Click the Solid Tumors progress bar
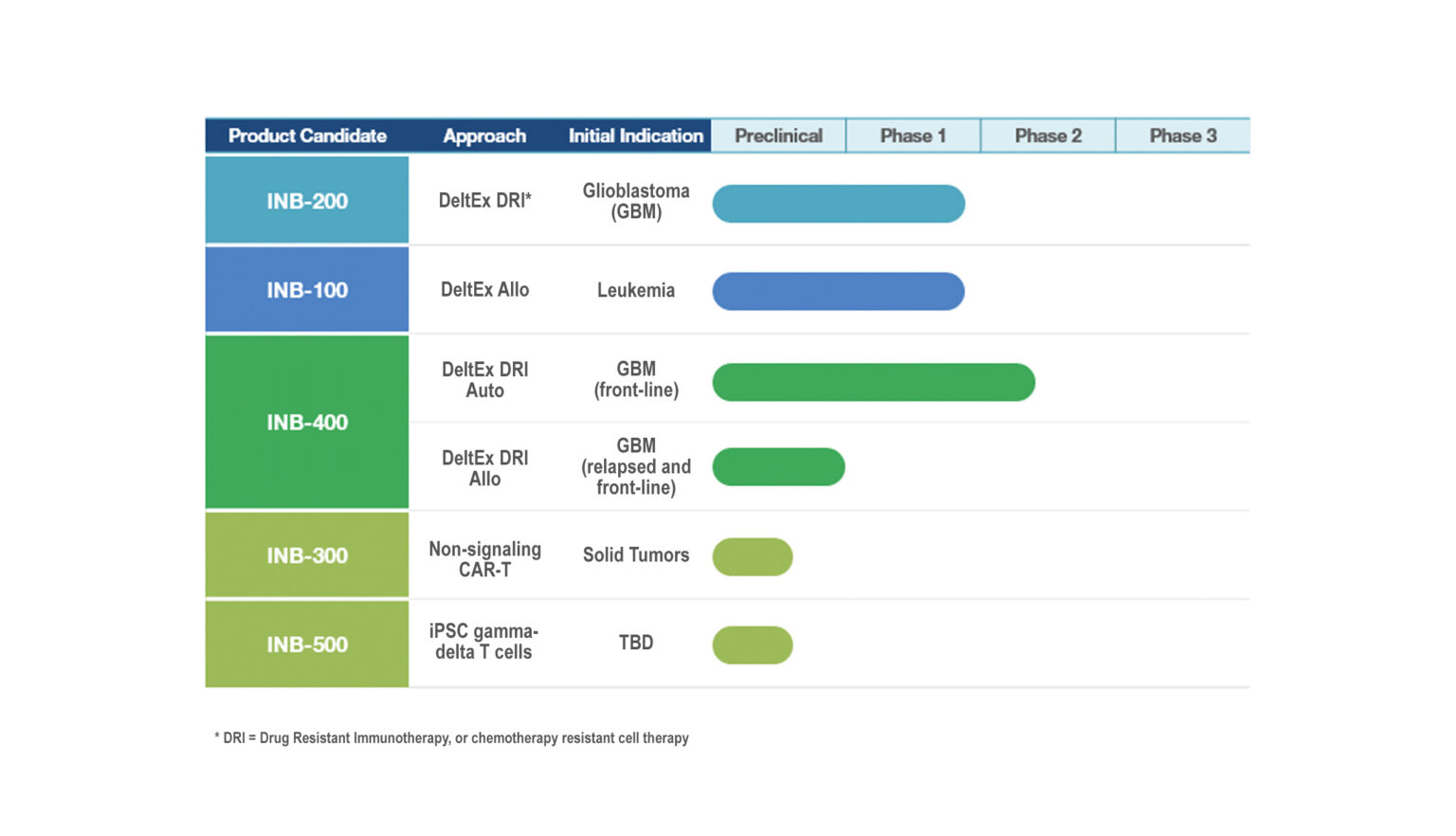Viewport: 1456px width, 836px height. point(753,557)
